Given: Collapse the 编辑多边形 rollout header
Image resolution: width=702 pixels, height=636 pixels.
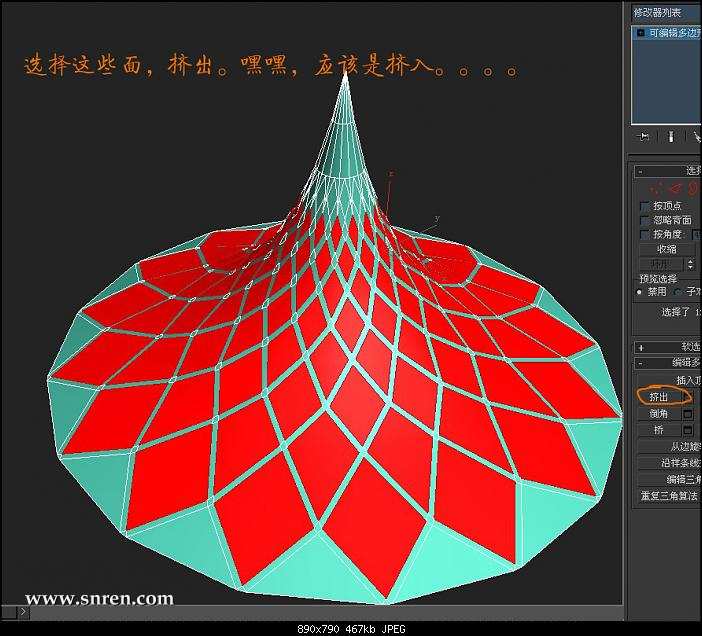Looking at the screenshot, I should (667, 363).
